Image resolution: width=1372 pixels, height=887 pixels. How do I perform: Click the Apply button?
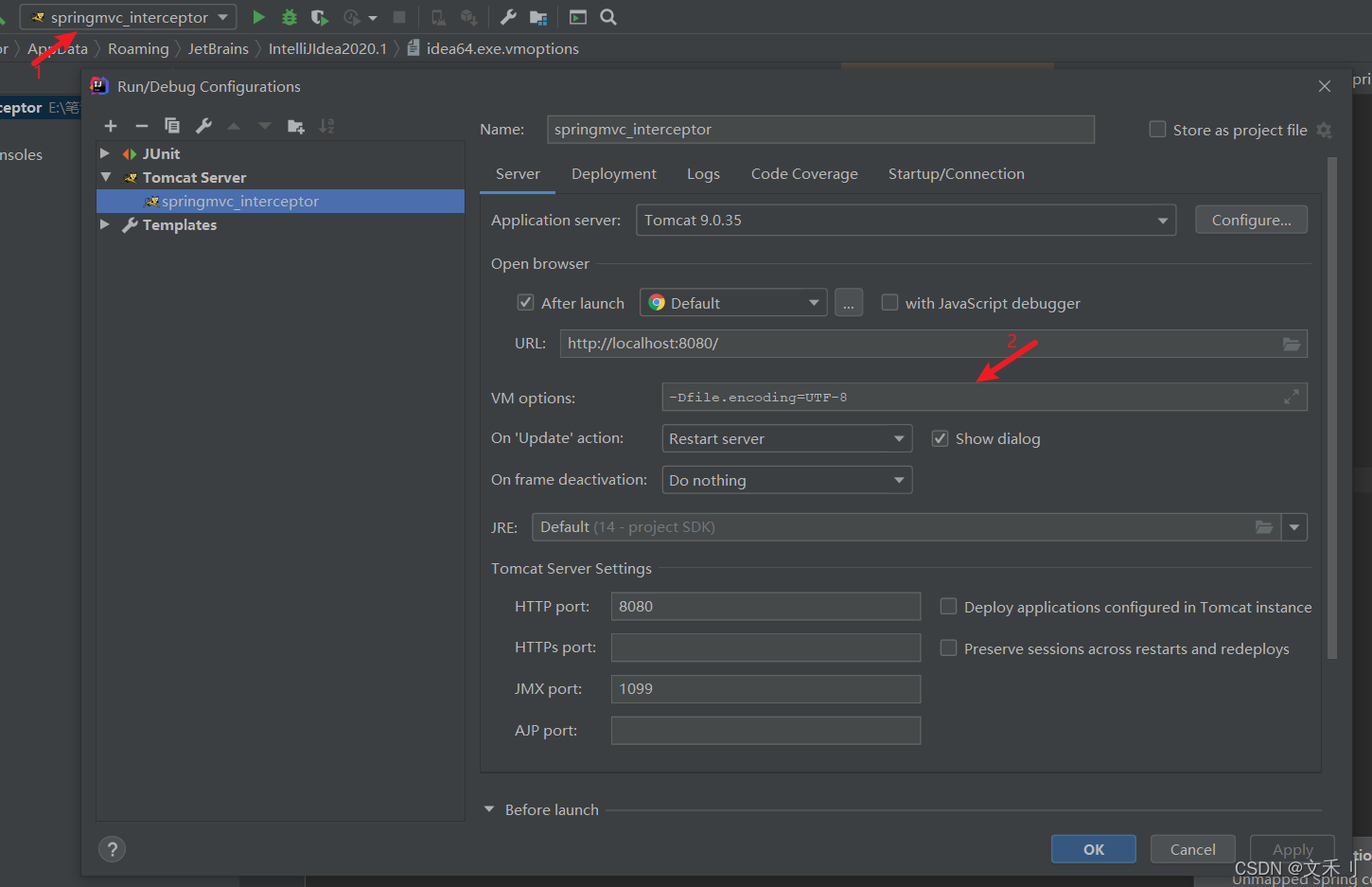[x=1293, y=849]
